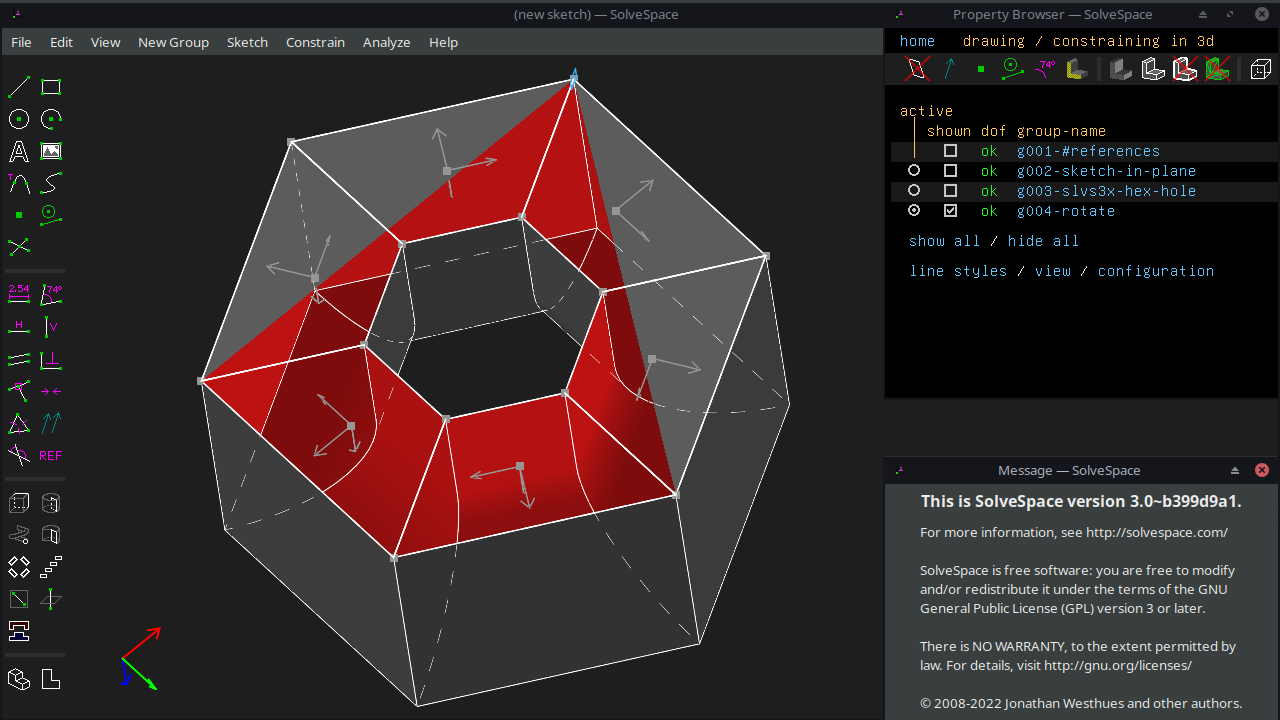Click the show all link
The image size is (1280, 720).
(944, 241)
